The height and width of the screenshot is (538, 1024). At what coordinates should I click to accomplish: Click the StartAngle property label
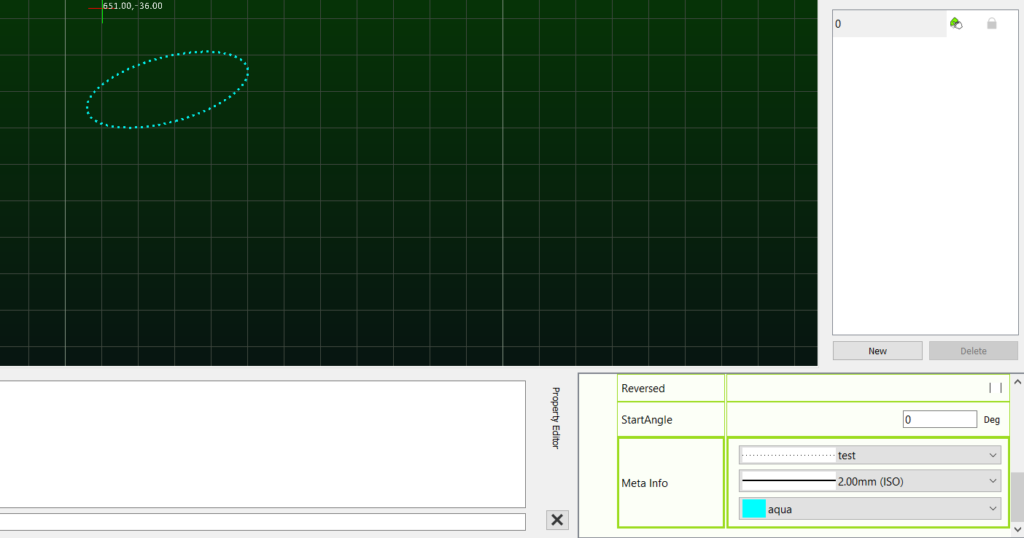pyautogui.click(x=647, y=419)
